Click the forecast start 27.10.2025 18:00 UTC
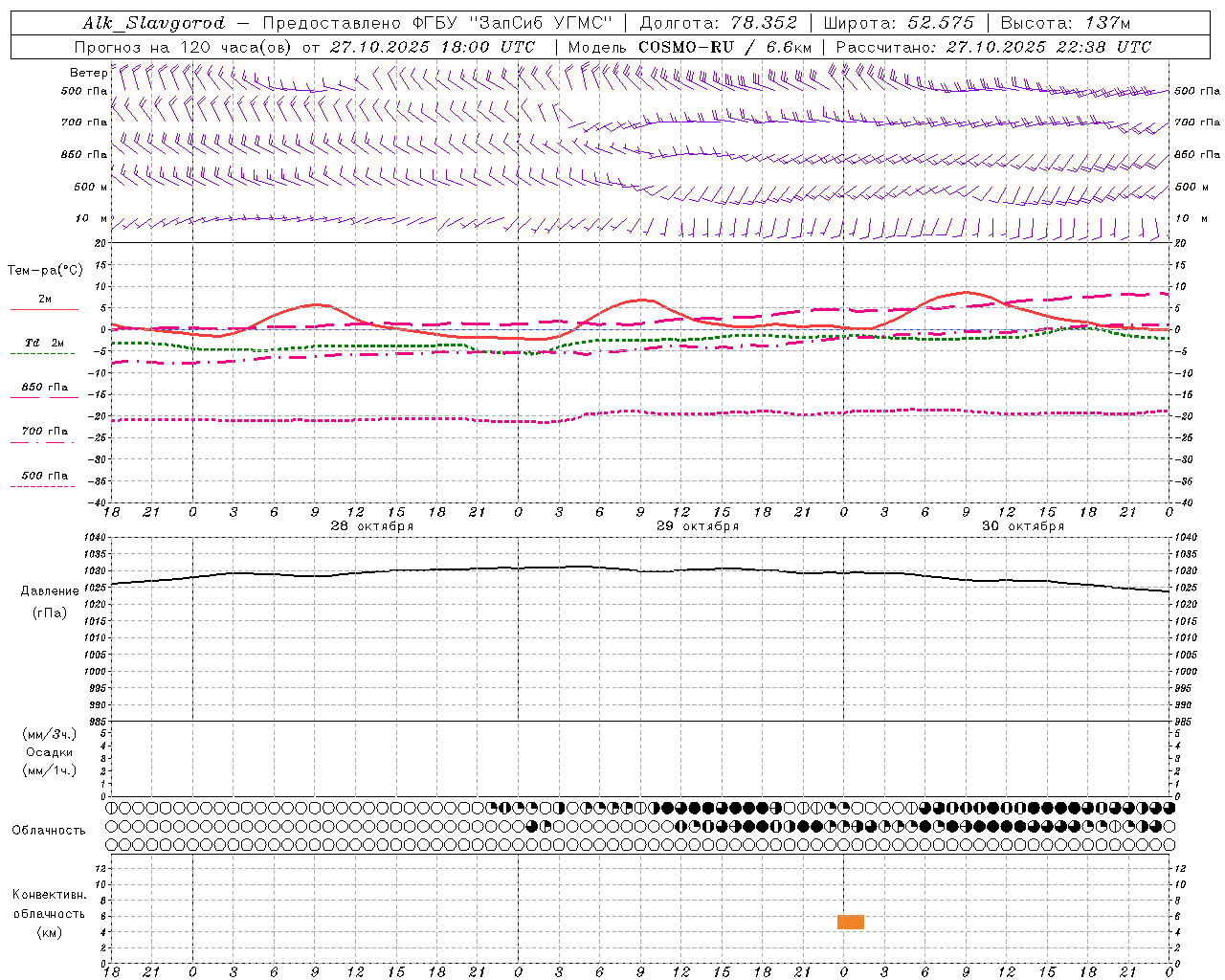The image size is (1225, 980). tap(433, 47)
